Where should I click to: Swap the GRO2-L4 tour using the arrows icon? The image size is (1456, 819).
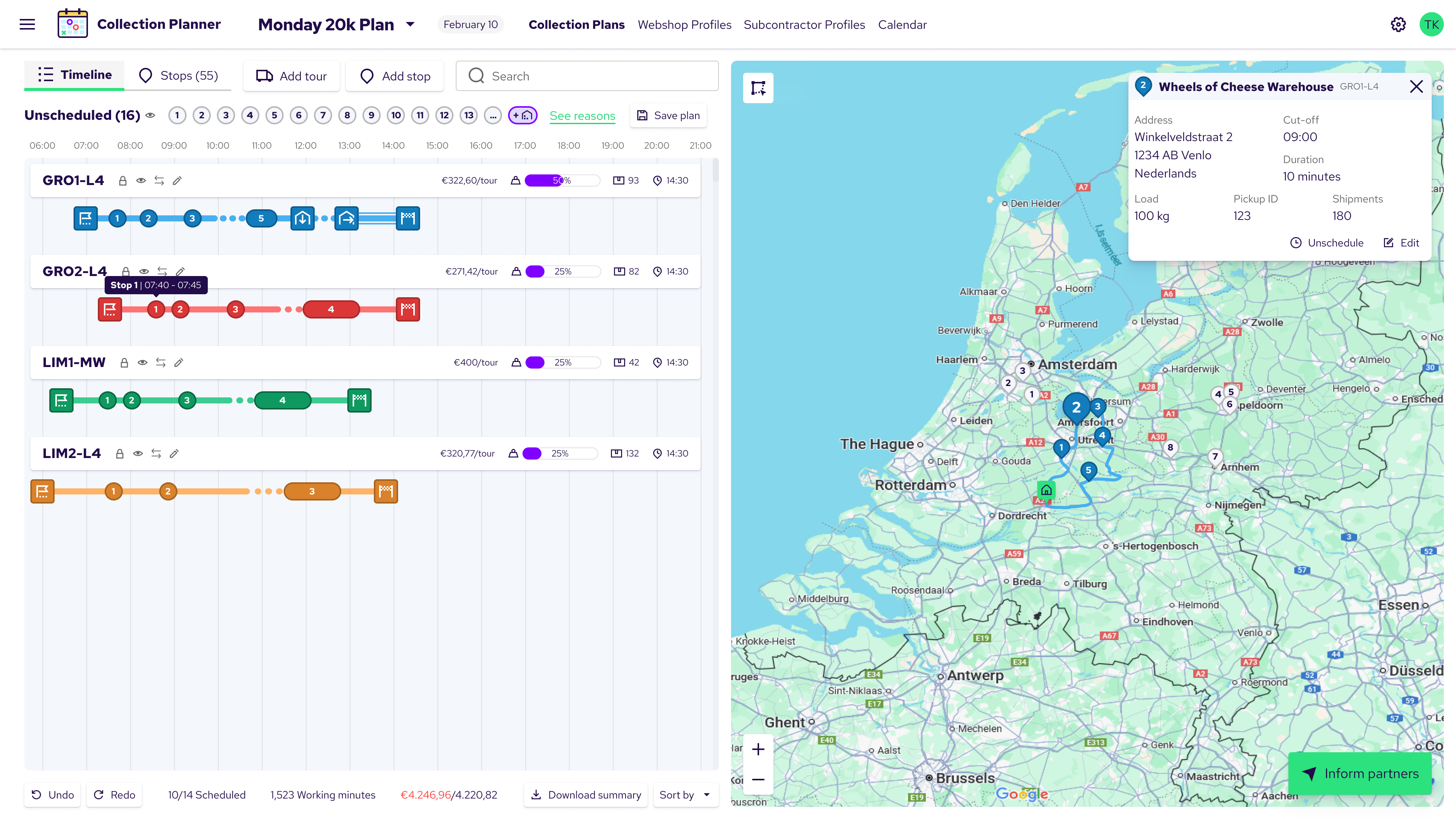coord(162,271)
